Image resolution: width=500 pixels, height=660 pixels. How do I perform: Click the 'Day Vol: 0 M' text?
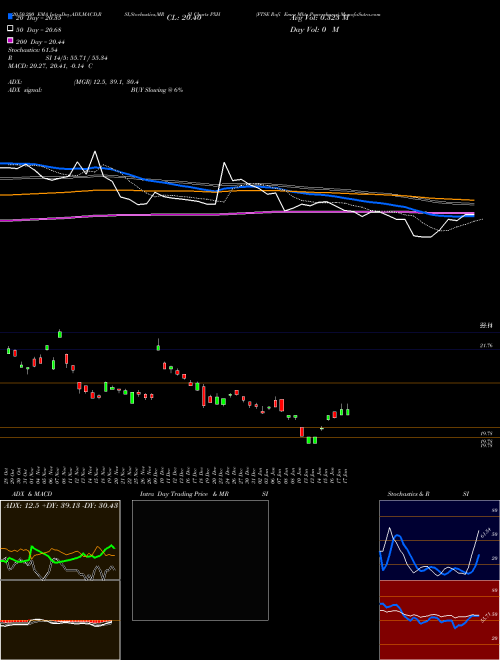pyautogui.click(x=314, y=30)
